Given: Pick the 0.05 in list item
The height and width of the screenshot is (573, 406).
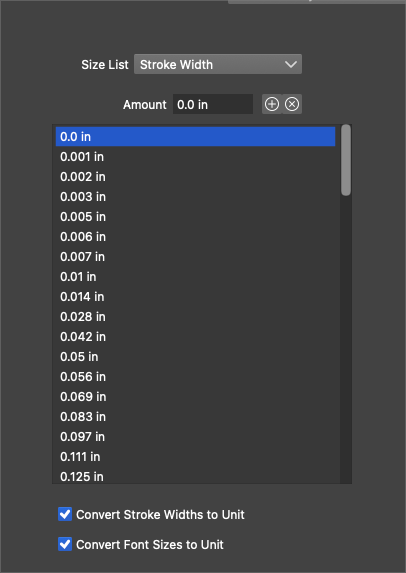Looking at the screenshot, I should (x=195, y=357).
